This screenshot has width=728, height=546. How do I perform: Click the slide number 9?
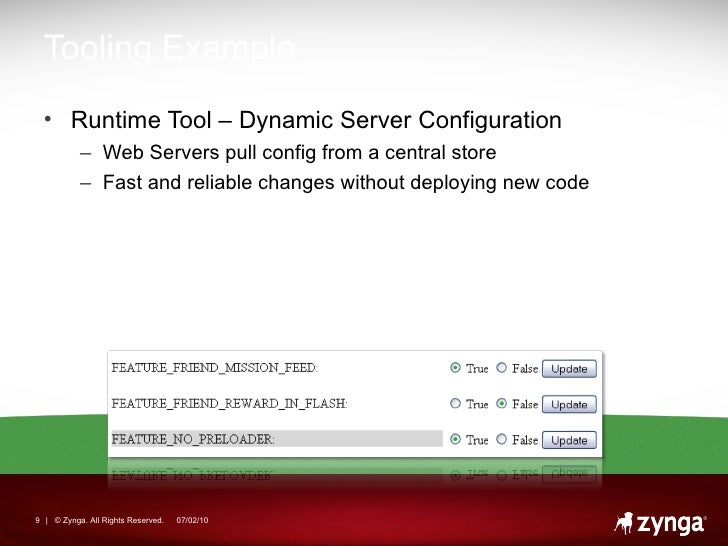click(37, 520)
